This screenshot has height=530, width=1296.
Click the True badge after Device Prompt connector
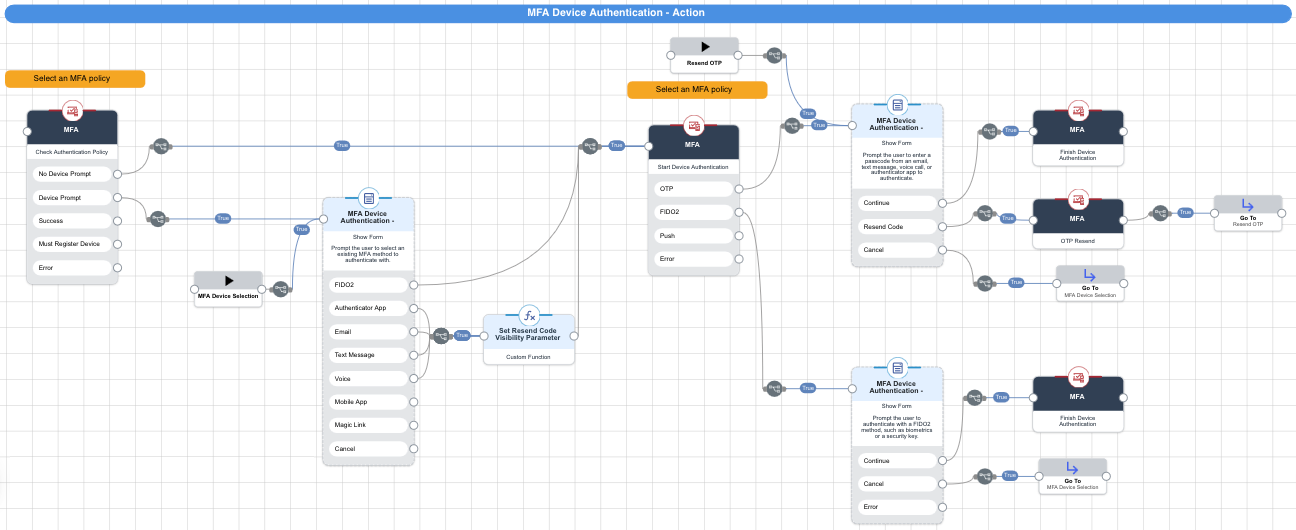click(x=223, y=218)
